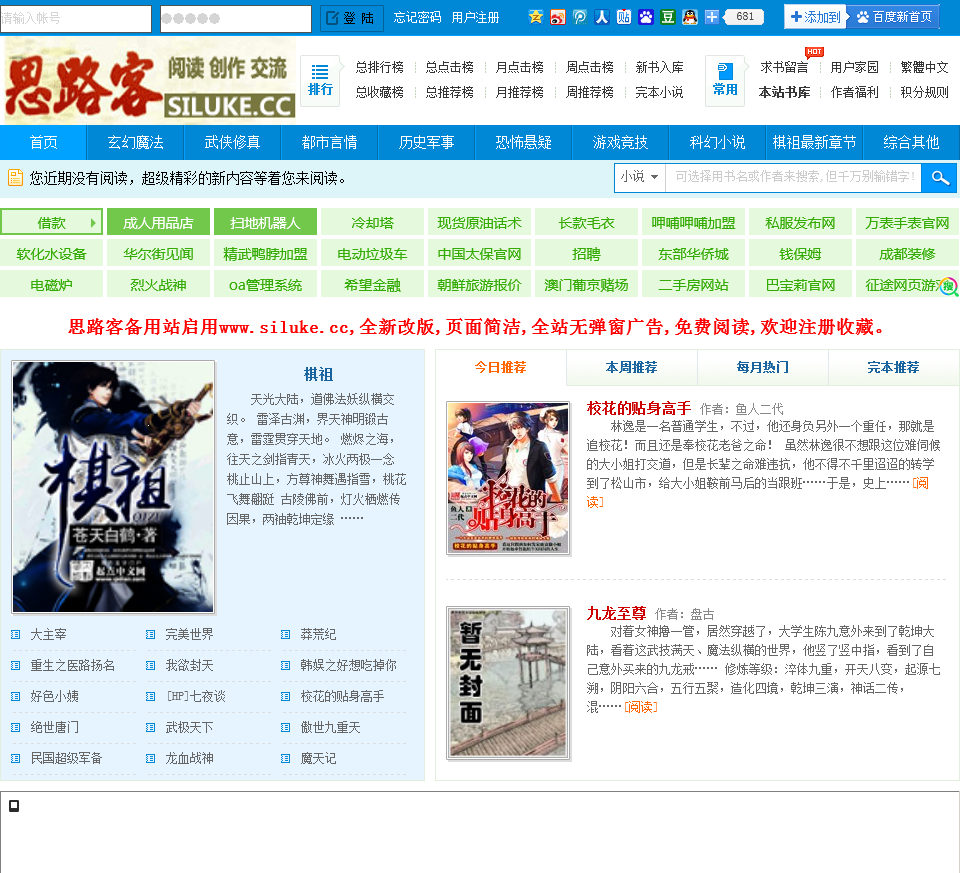Open 都市言情 category
The height and width of the screenshot is (873, 960).
point(329,143)
